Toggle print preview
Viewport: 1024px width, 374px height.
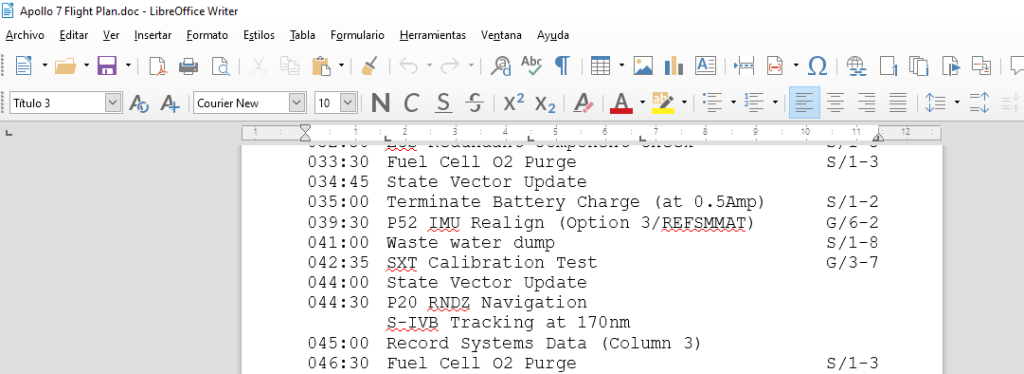(x=220, y=65)
